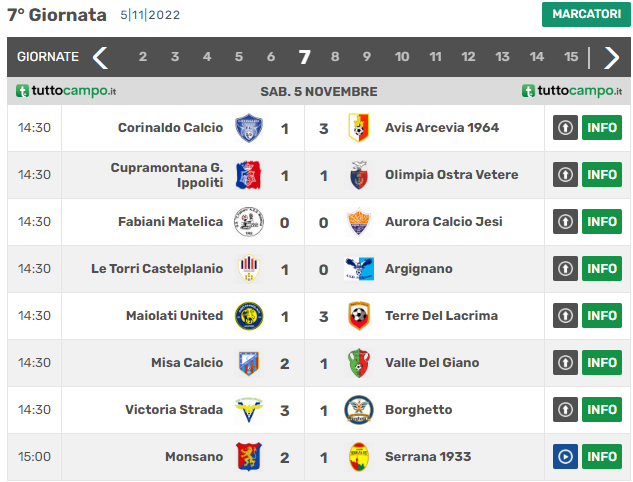Click the Borghetto team crest
The image size is (633, 482).
pos(358,410)
